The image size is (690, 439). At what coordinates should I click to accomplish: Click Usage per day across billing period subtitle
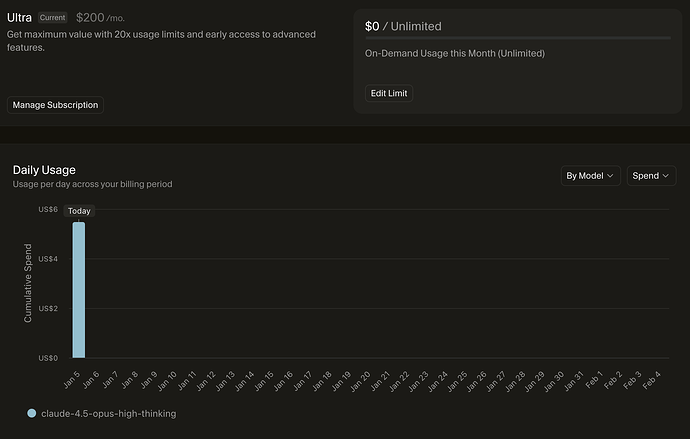92,184
